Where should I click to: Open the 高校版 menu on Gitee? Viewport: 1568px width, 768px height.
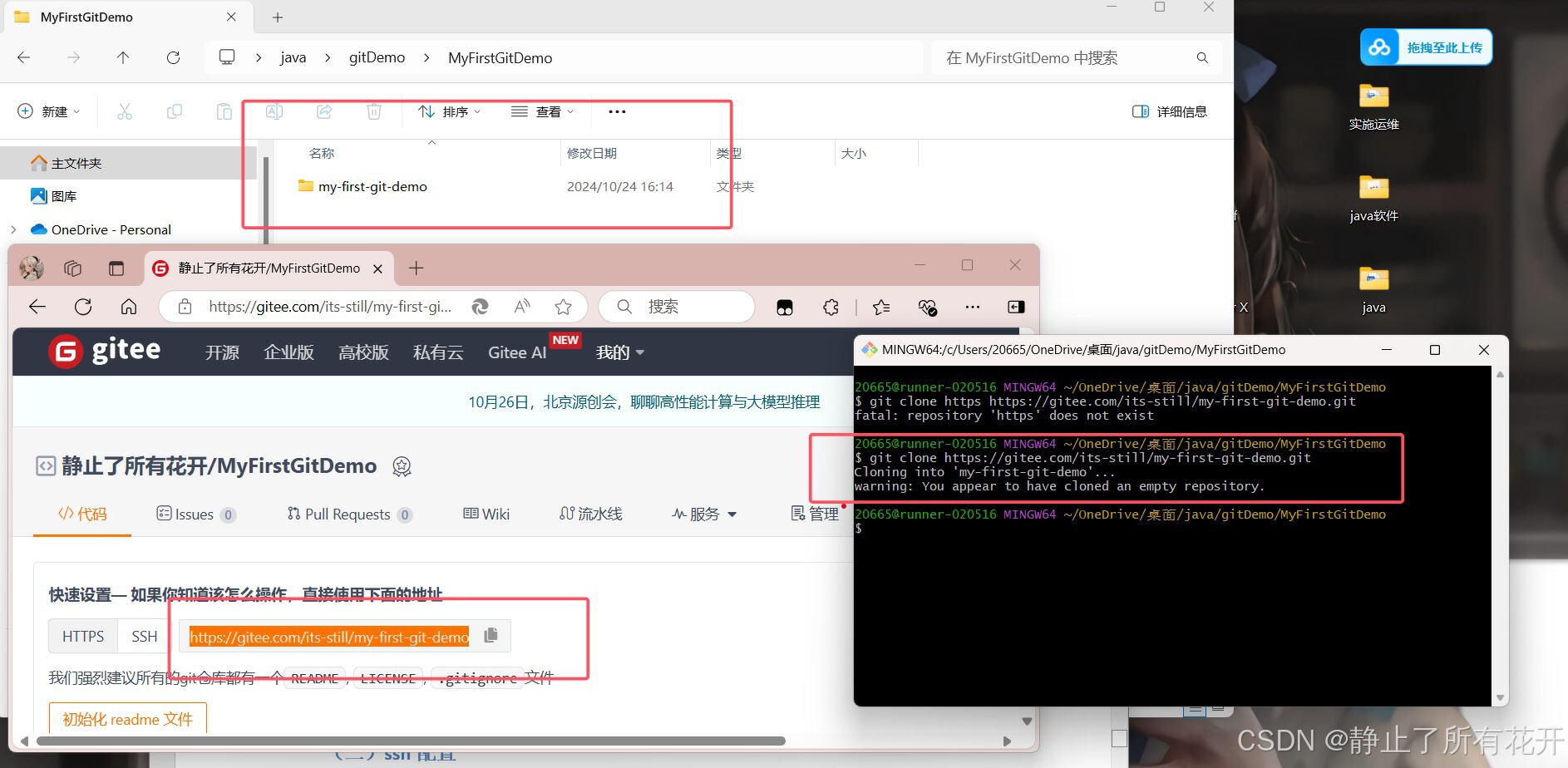tap(363, 352)
